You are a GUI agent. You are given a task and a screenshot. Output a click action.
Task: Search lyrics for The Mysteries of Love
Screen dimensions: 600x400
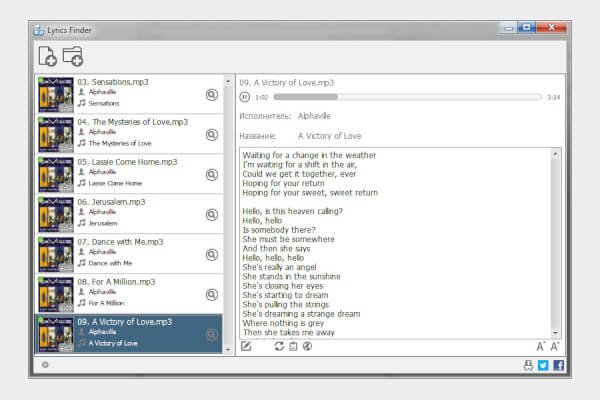coord(212,135)
